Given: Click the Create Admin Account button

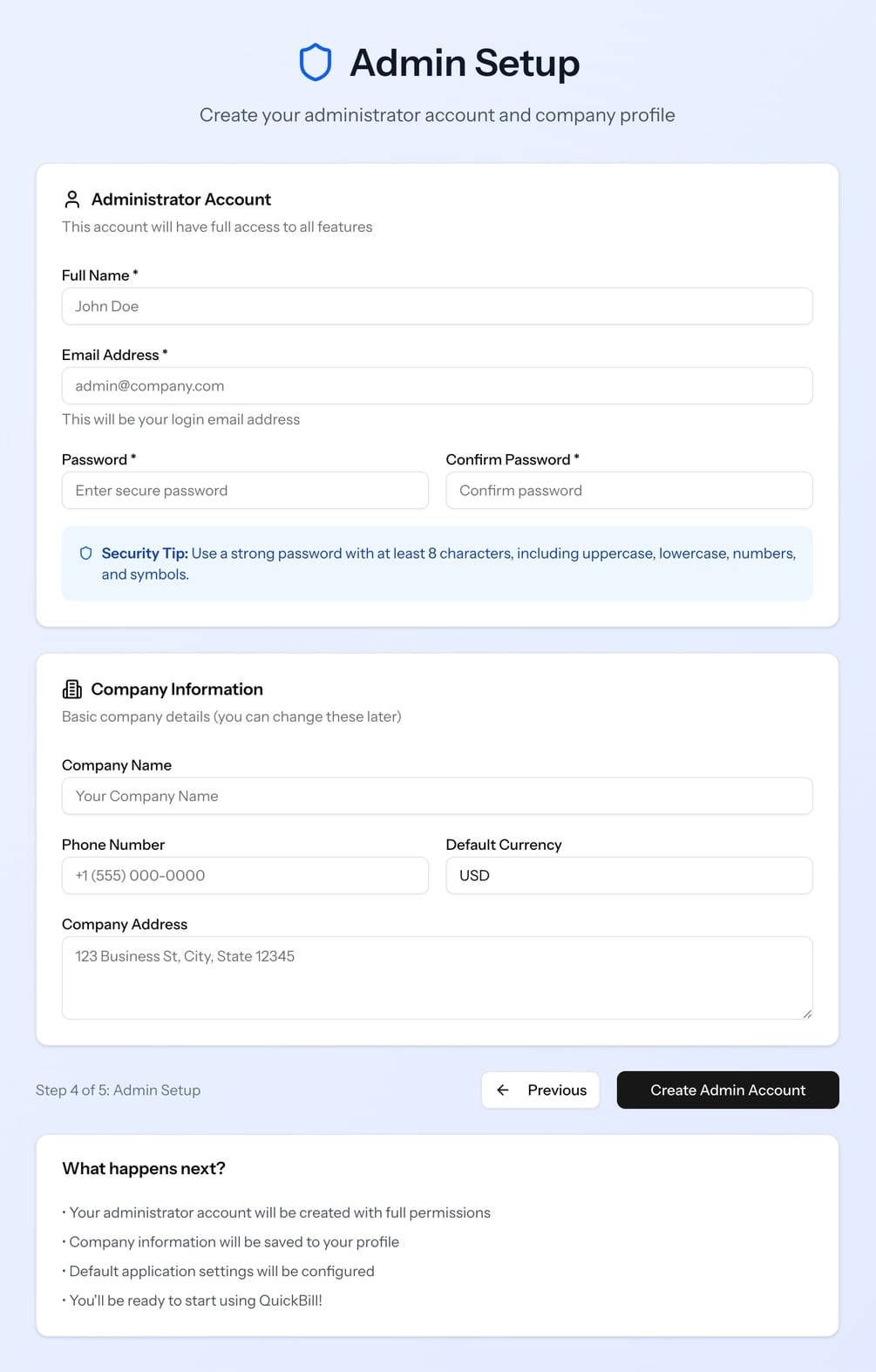Looking at the screenshot, I should (728, 1090).
